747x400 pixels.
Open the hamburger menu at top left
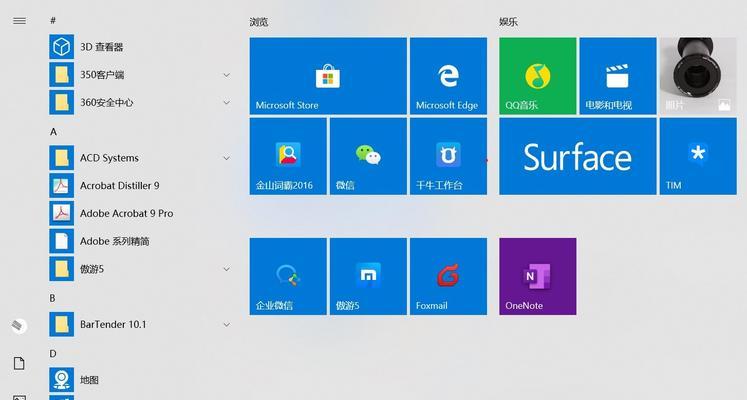19,20
